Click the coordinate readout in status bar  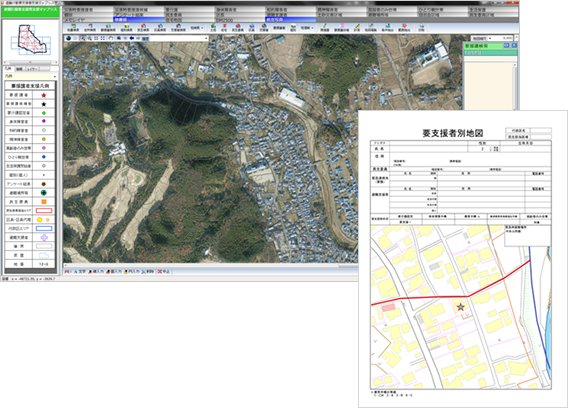(x=33, y=279)
